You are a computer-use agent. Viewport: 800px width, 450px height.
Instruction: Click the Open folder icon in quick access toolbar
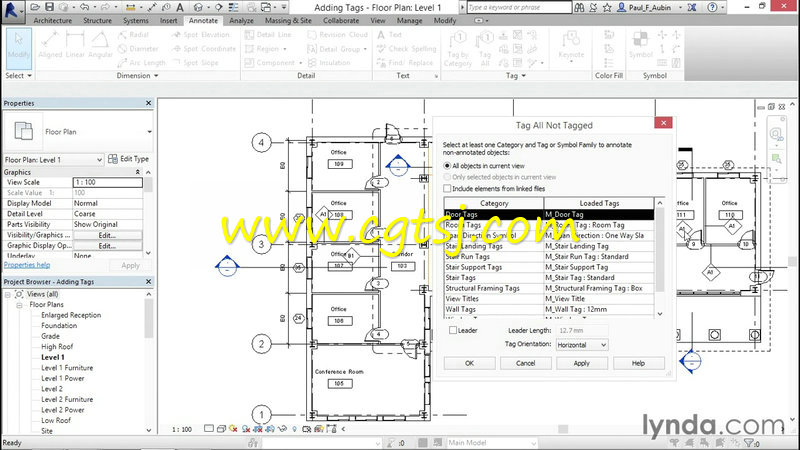click(x=35, y=7)
